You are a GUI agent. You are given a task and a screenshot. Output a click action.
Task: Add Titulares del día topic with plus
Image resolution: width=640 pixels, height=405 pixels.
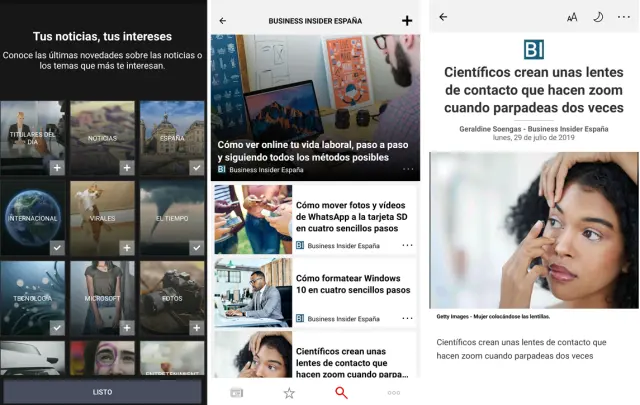point(57,168)
